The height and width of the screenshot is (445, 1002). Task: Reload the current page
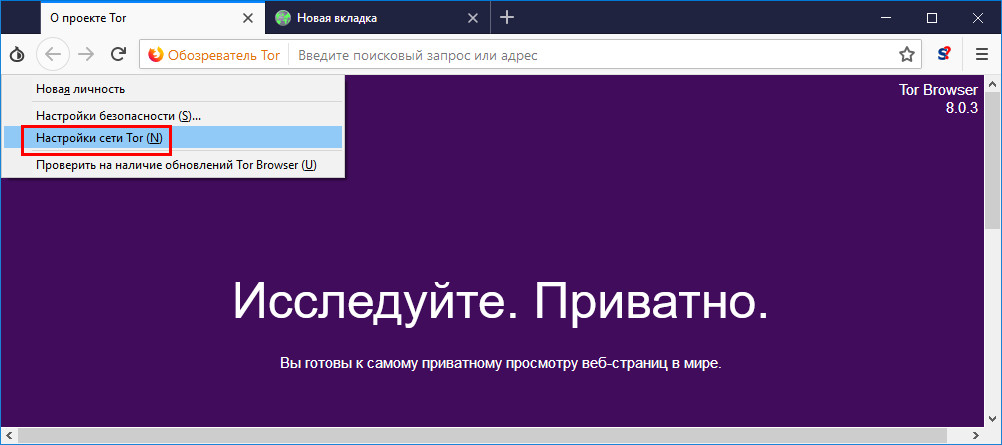118,55
